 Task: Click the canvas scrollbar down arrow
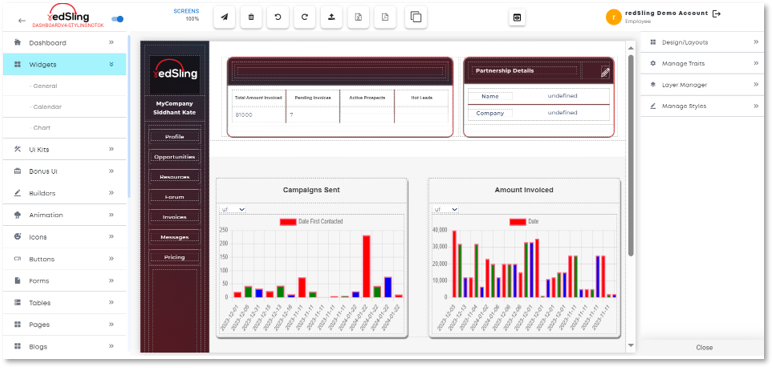click(631, 345)
